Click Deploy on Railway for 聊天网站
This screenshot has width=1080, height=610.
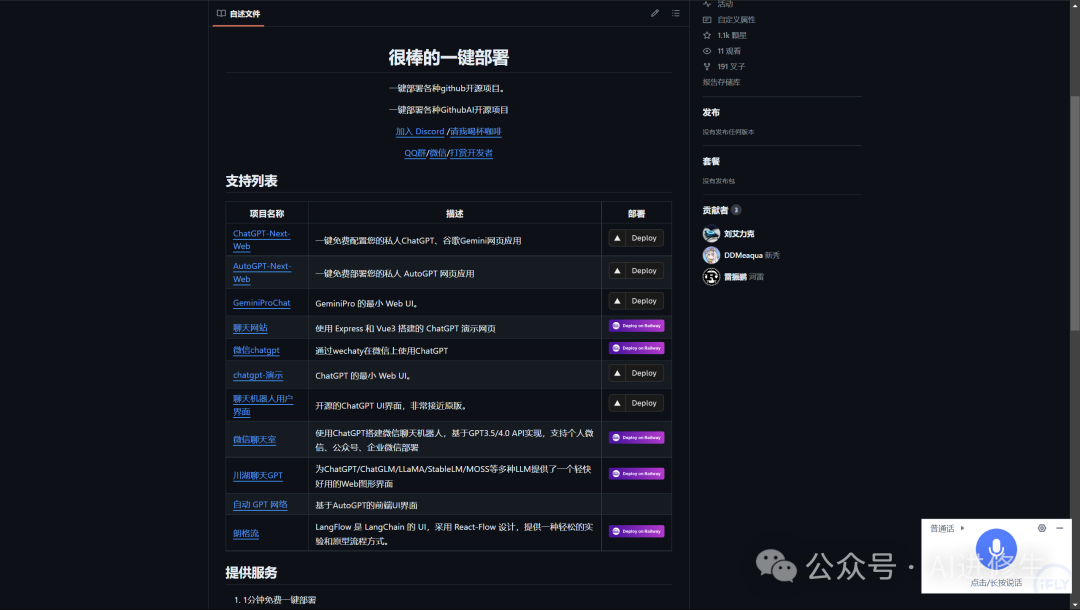[636, 326]
